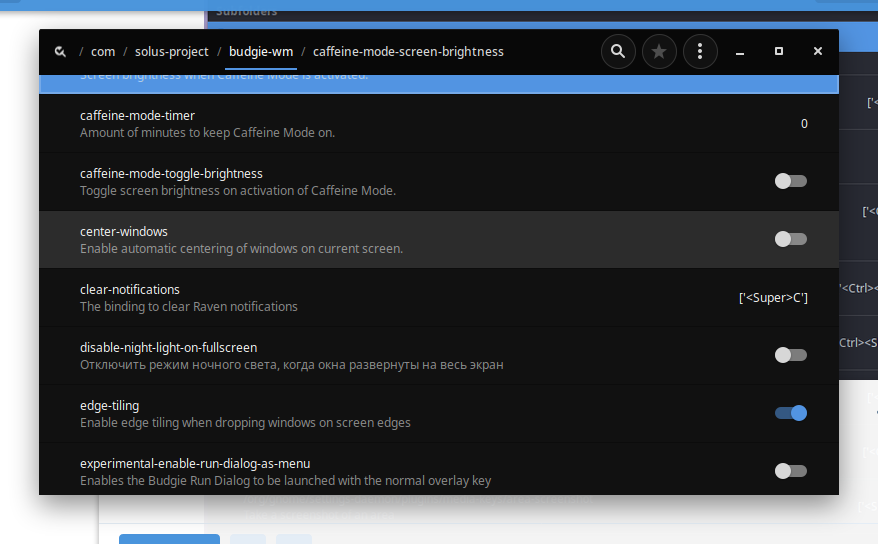Screen dimensions: 878x544
Task: Click the ['<Super>C'] binding value
Action: point(773,298)
